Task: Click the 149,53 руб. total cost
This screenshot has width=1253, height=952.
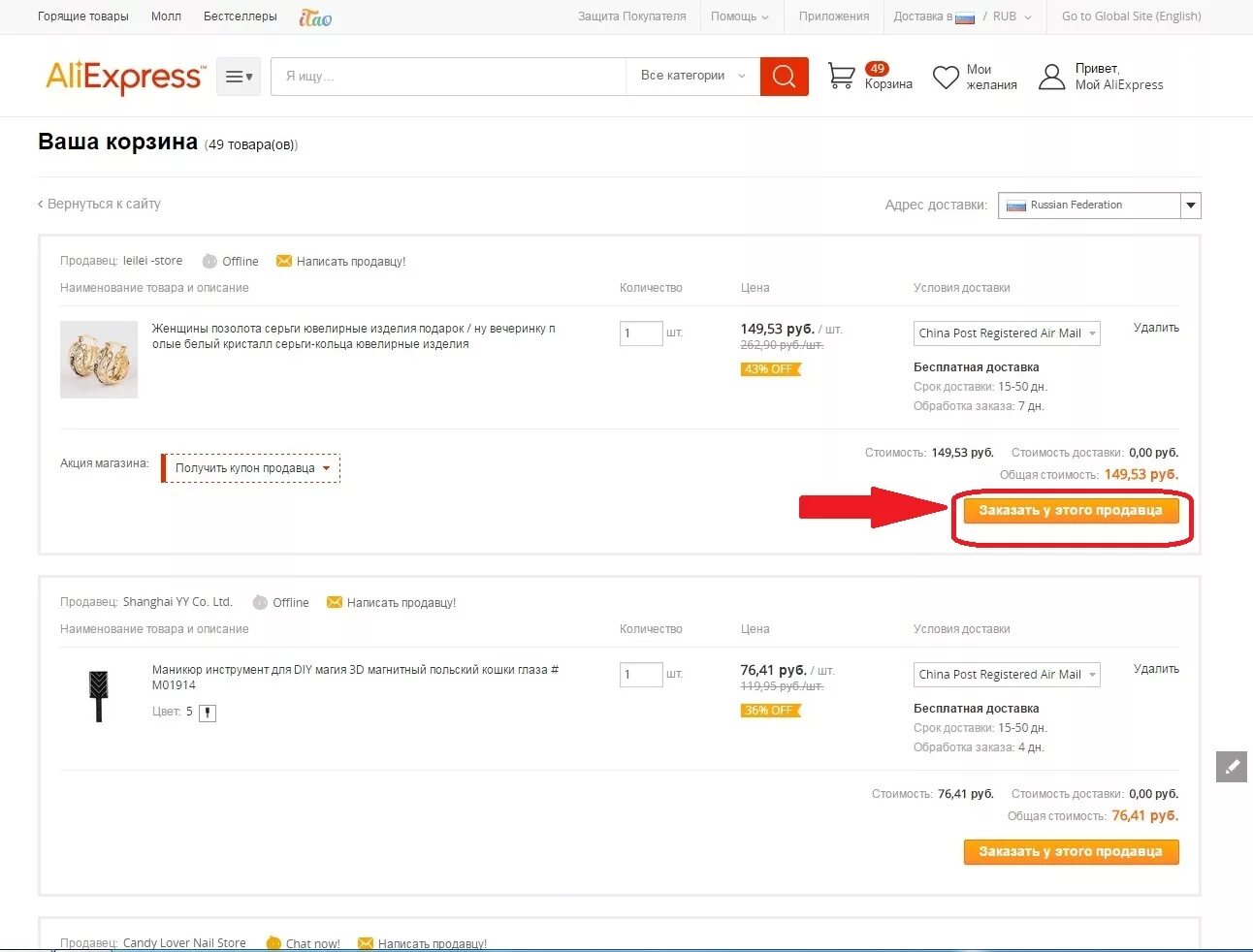Action: point(1141,475)
